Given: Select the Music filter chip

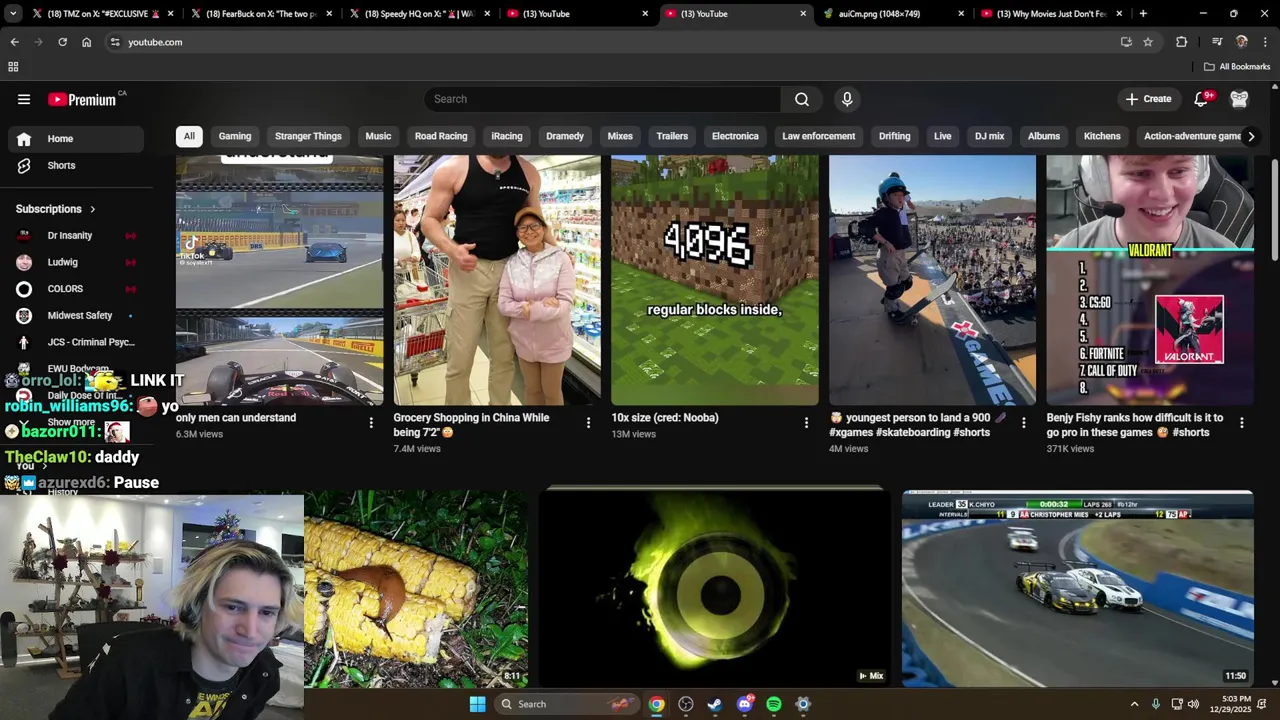Looking at the screenshot, I should click(378, 136).
